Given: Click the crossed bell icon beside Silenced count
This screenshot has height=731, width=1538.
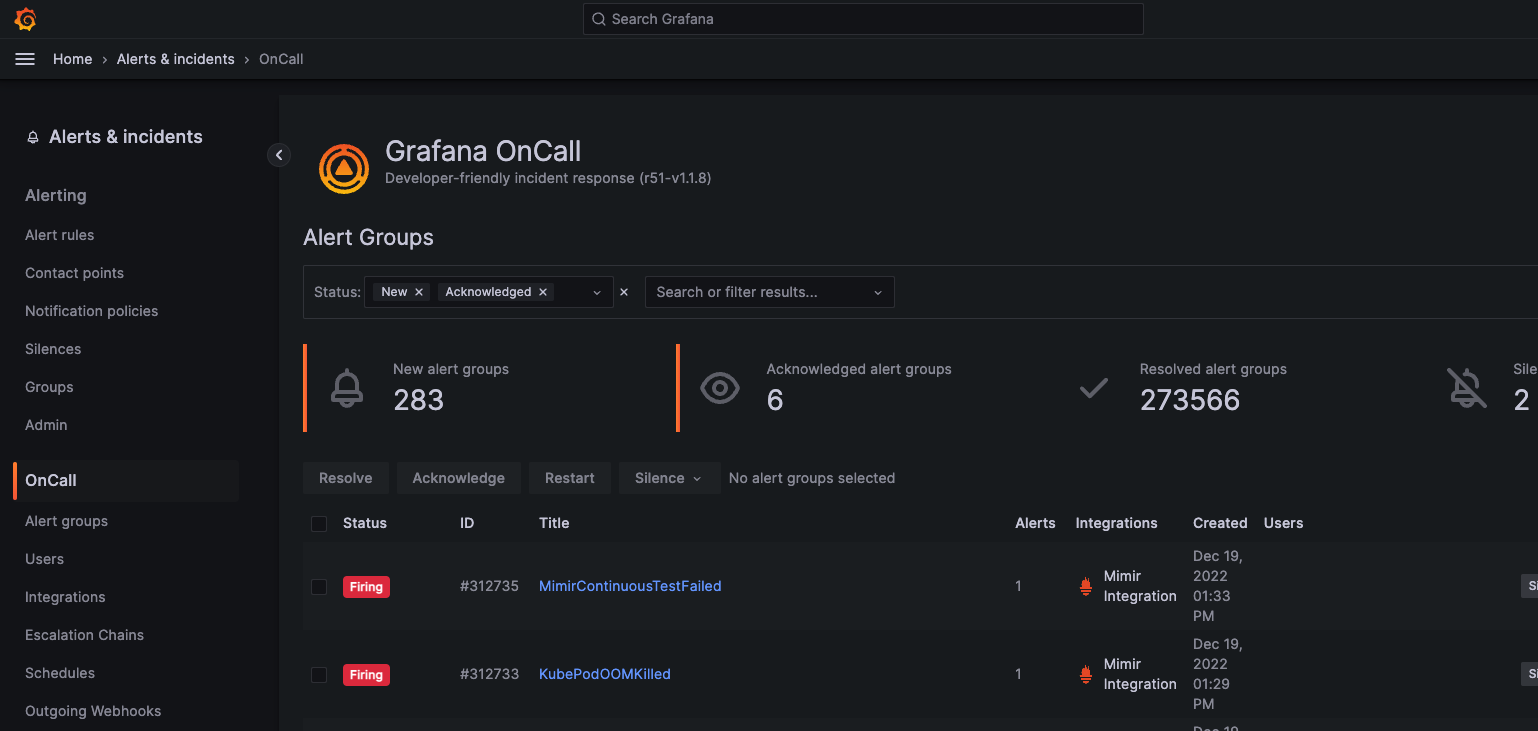Looking at the screenshot, I should (1467, 388).
